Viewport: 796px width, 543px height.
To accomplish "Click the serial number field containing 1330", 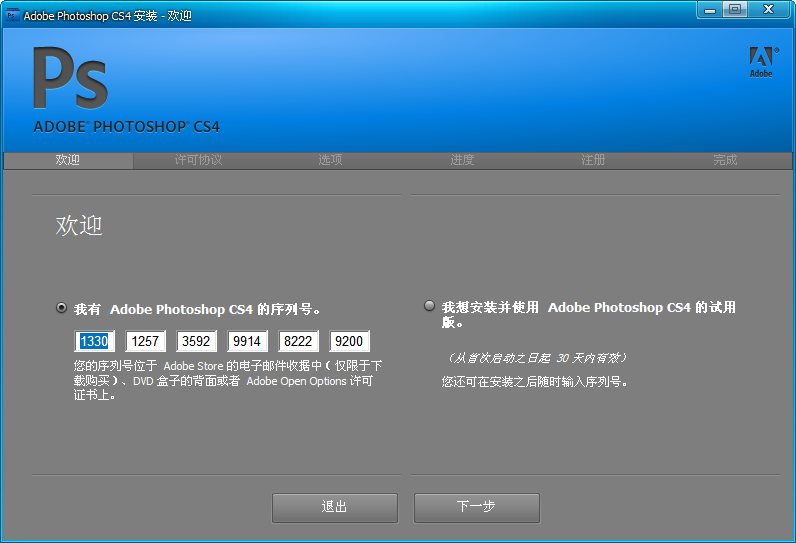I will [x=94, y=341].
